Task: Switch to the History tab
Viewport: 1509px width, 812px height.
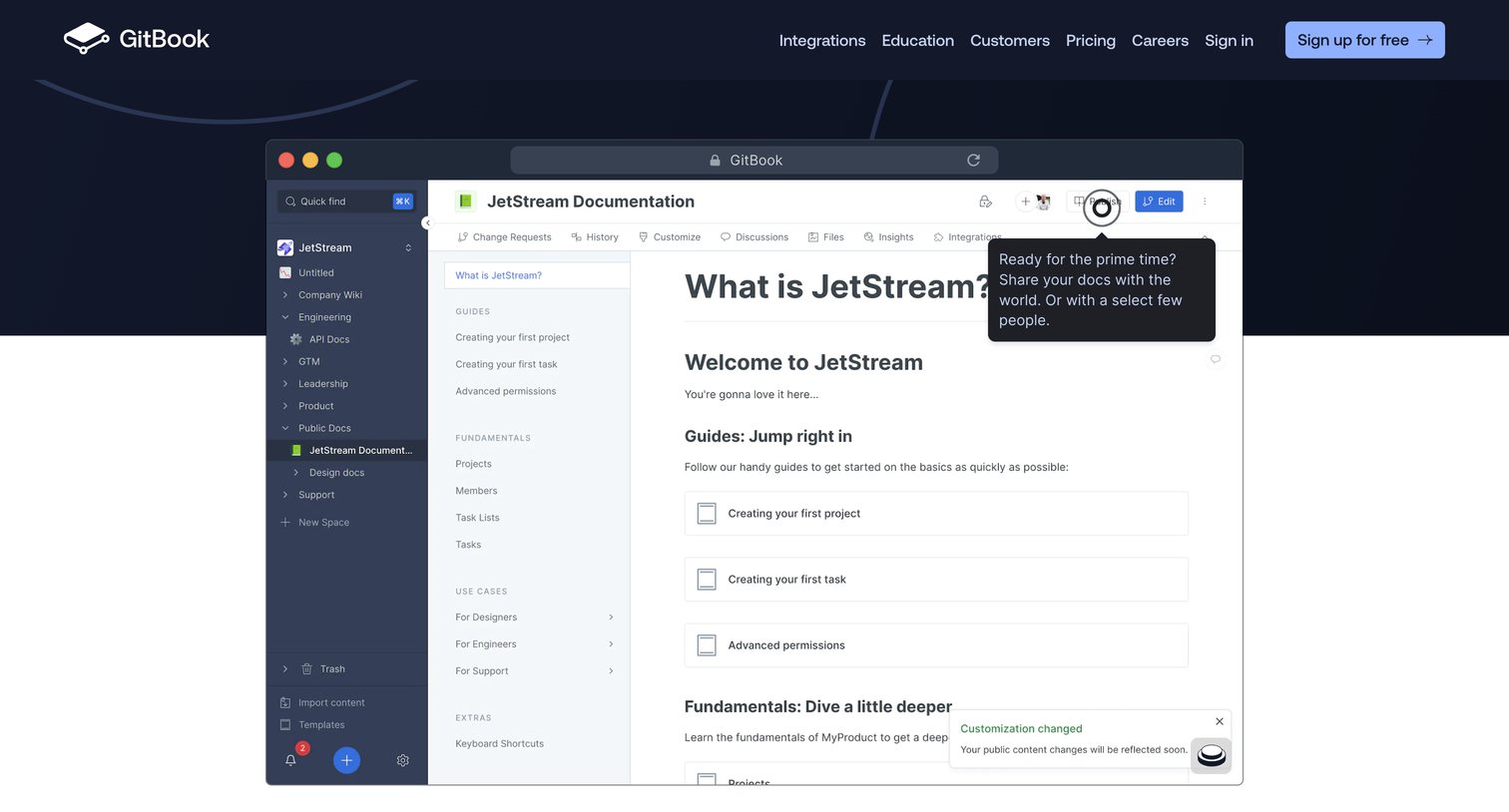Action: (595, 237)
